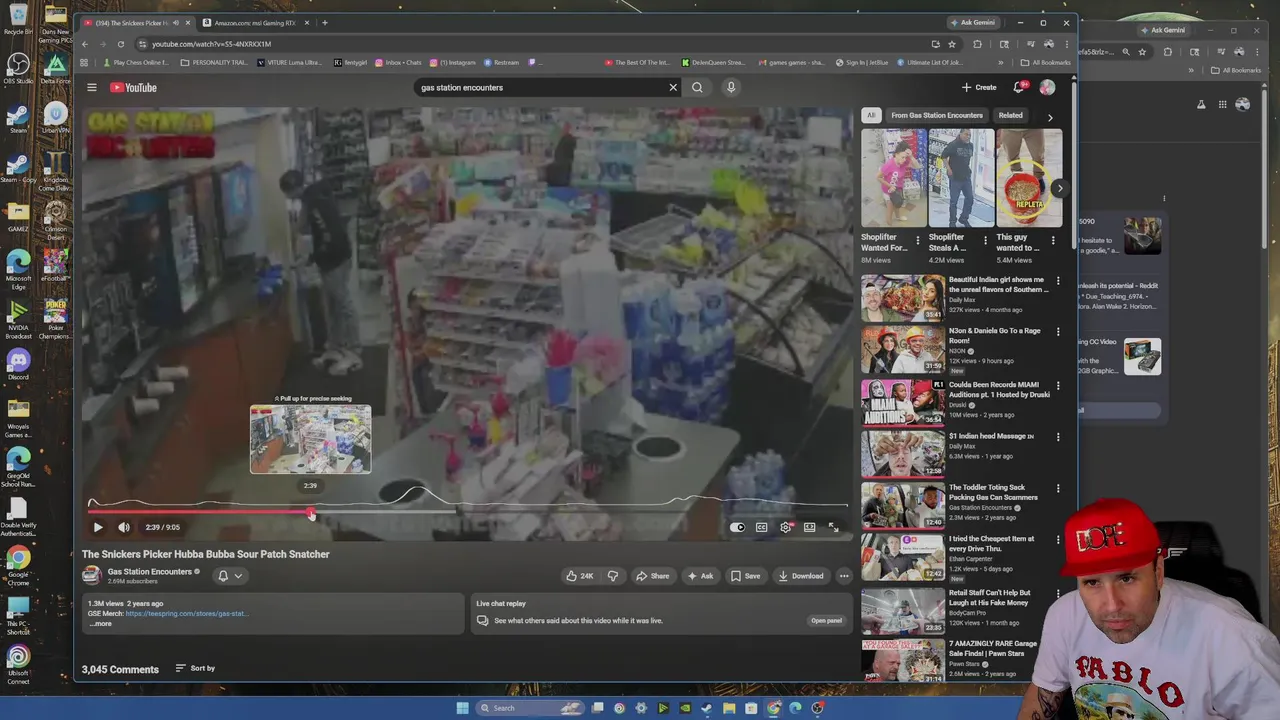Open the OBS Studio desktop shortcut

pos(18,71)
